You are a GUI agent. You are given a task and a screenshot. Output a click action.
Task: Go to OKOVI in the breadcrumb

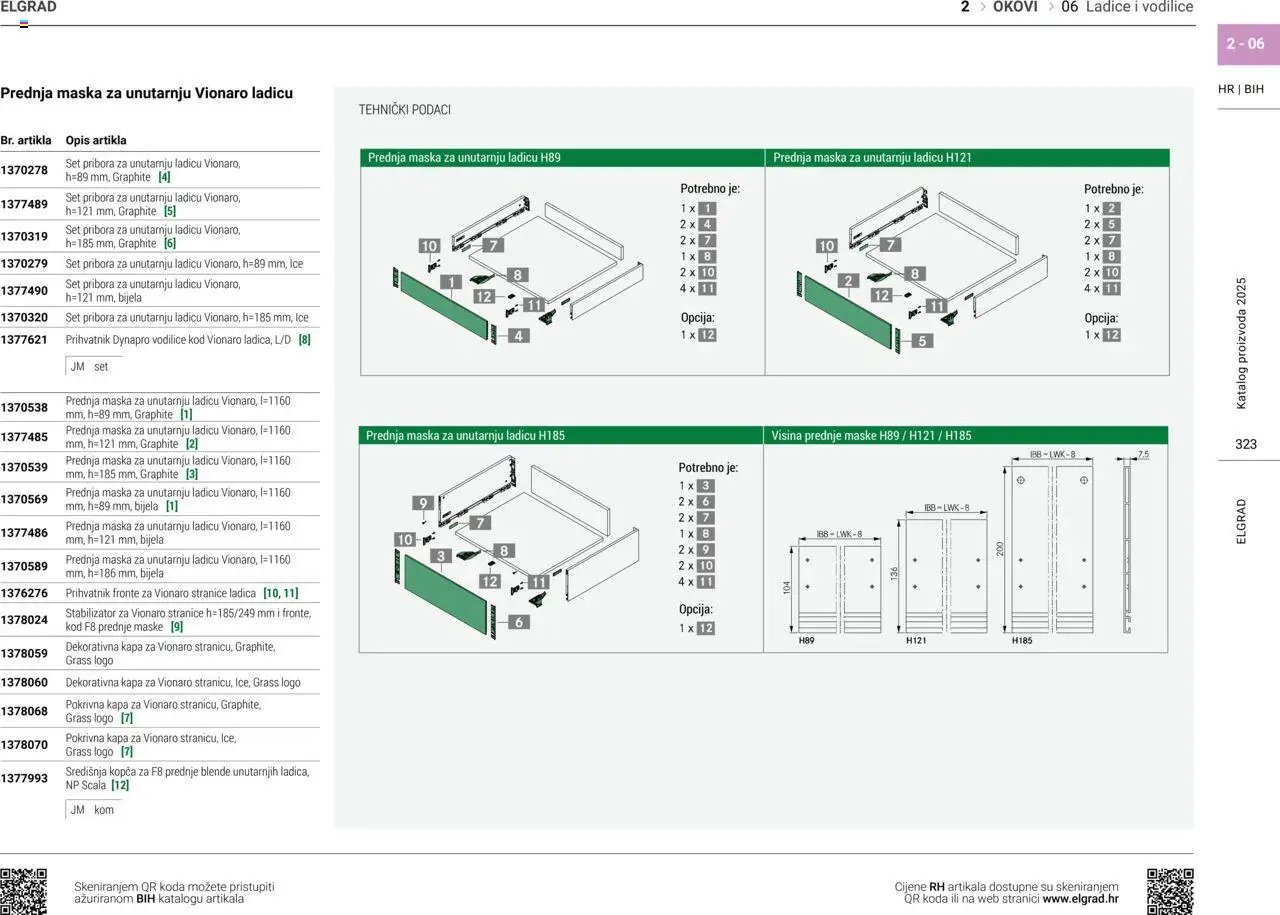[1015, 7]
